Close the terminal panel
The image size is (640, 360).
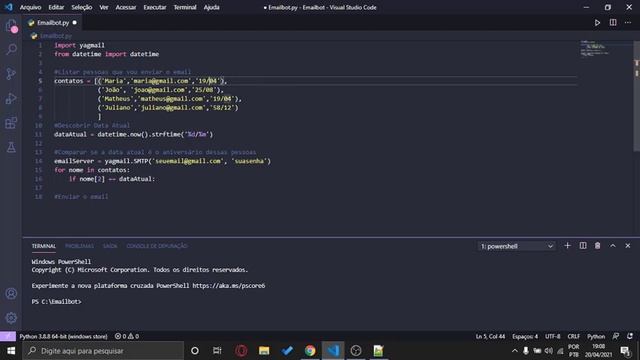pyautogui.click(x=628, y=246)
